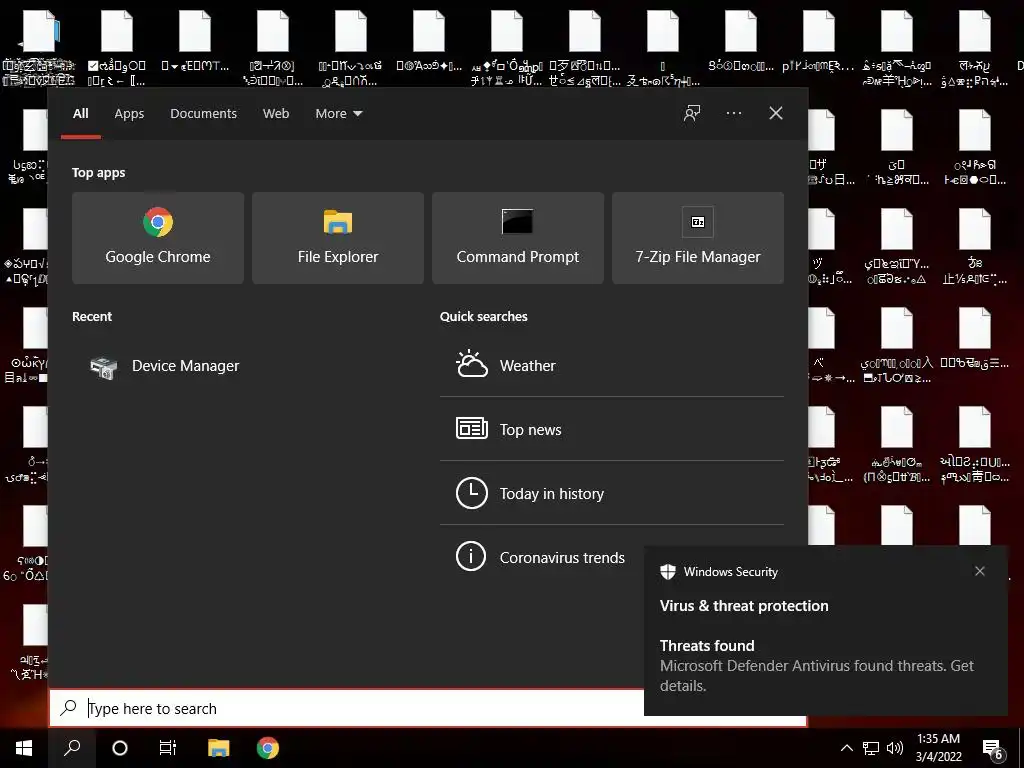Image resolution: width=1024 pixels, height=768 pixels.
Task: Open Cortana from the taskbar
Action: pyautogui.click(x=120, y=748)
